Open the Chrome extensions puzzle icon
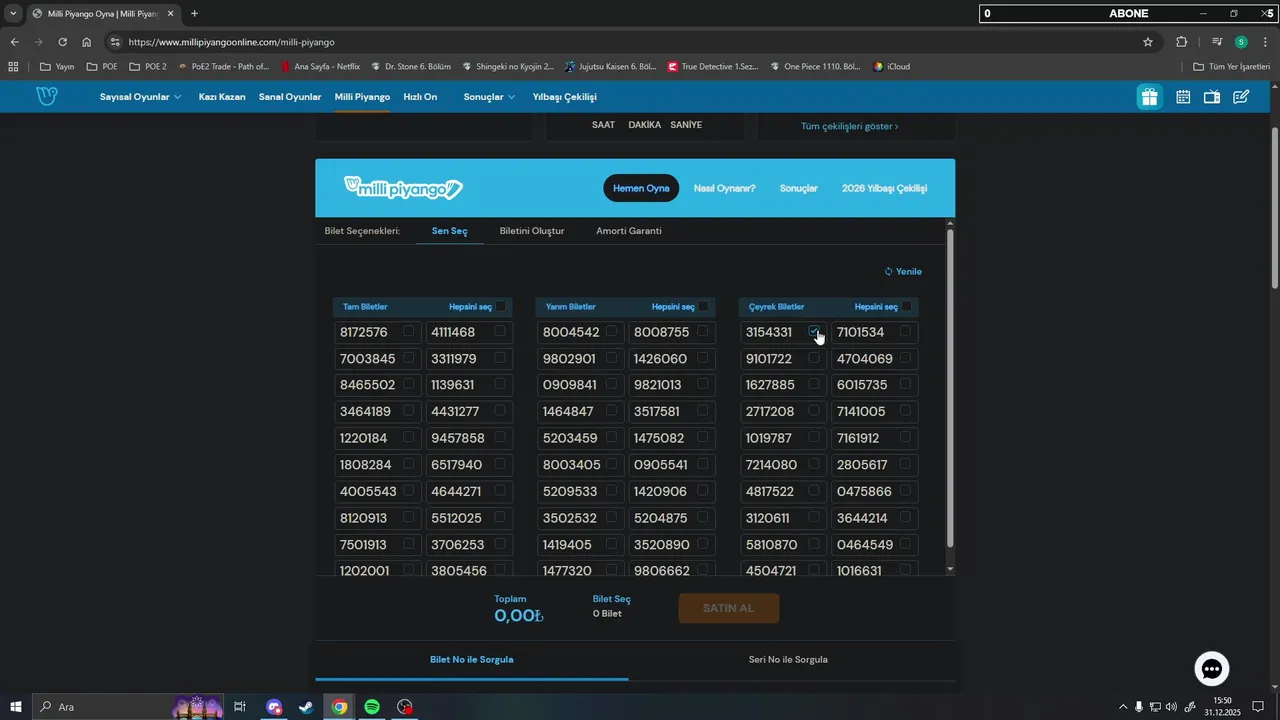Screen dimensions: 1280x720 pyautogui.click(x=1182, y=42)
